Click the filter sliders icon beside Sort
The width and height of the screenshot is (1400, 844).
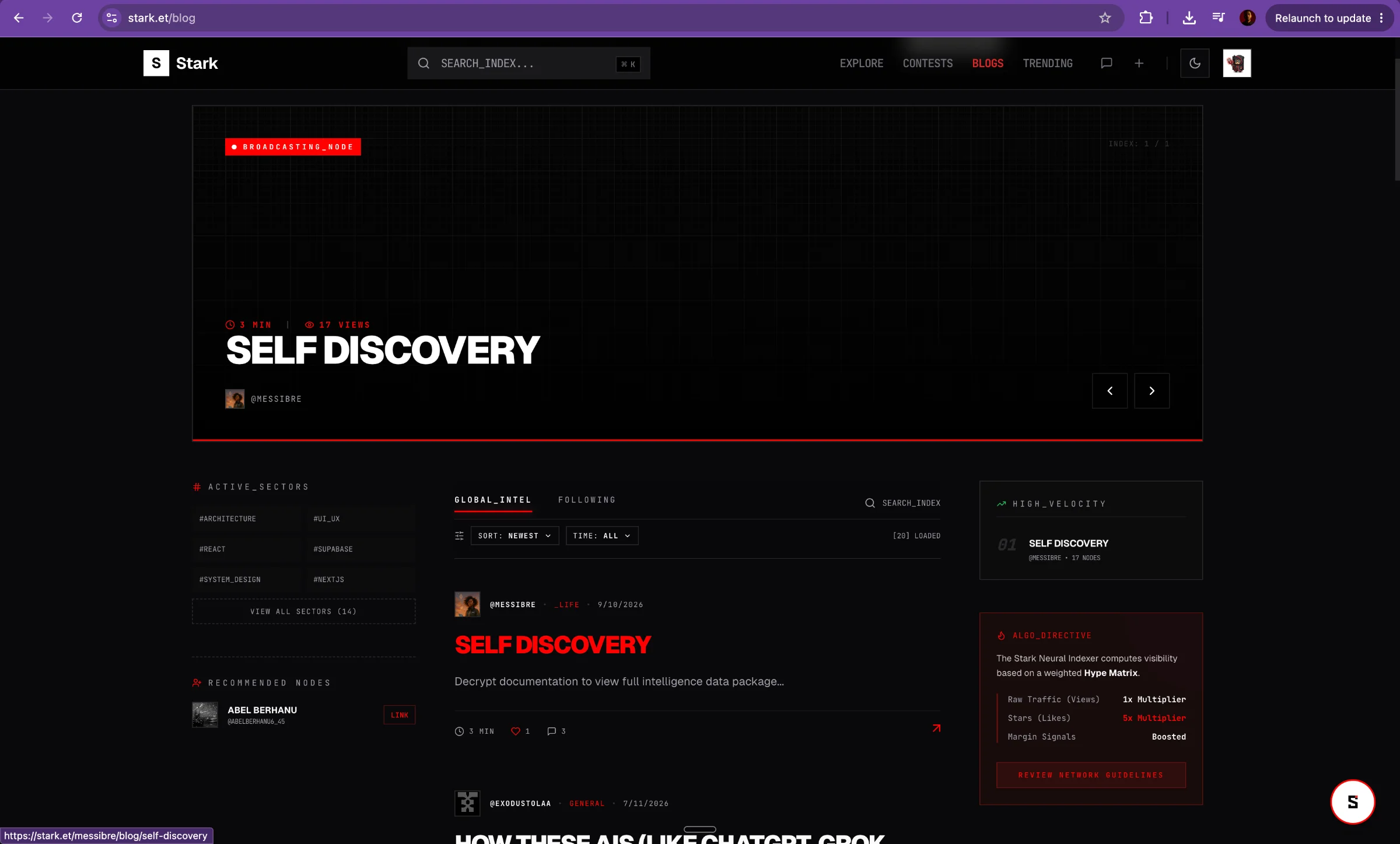point(460,535)
